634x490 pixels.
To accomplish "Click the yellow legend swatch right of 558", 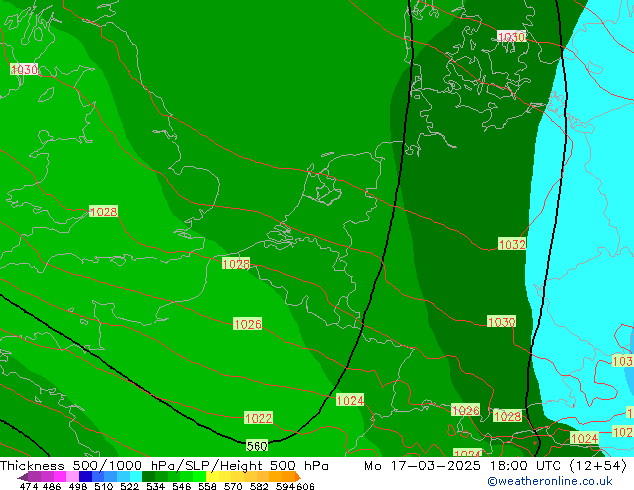I will click(212, 477).
